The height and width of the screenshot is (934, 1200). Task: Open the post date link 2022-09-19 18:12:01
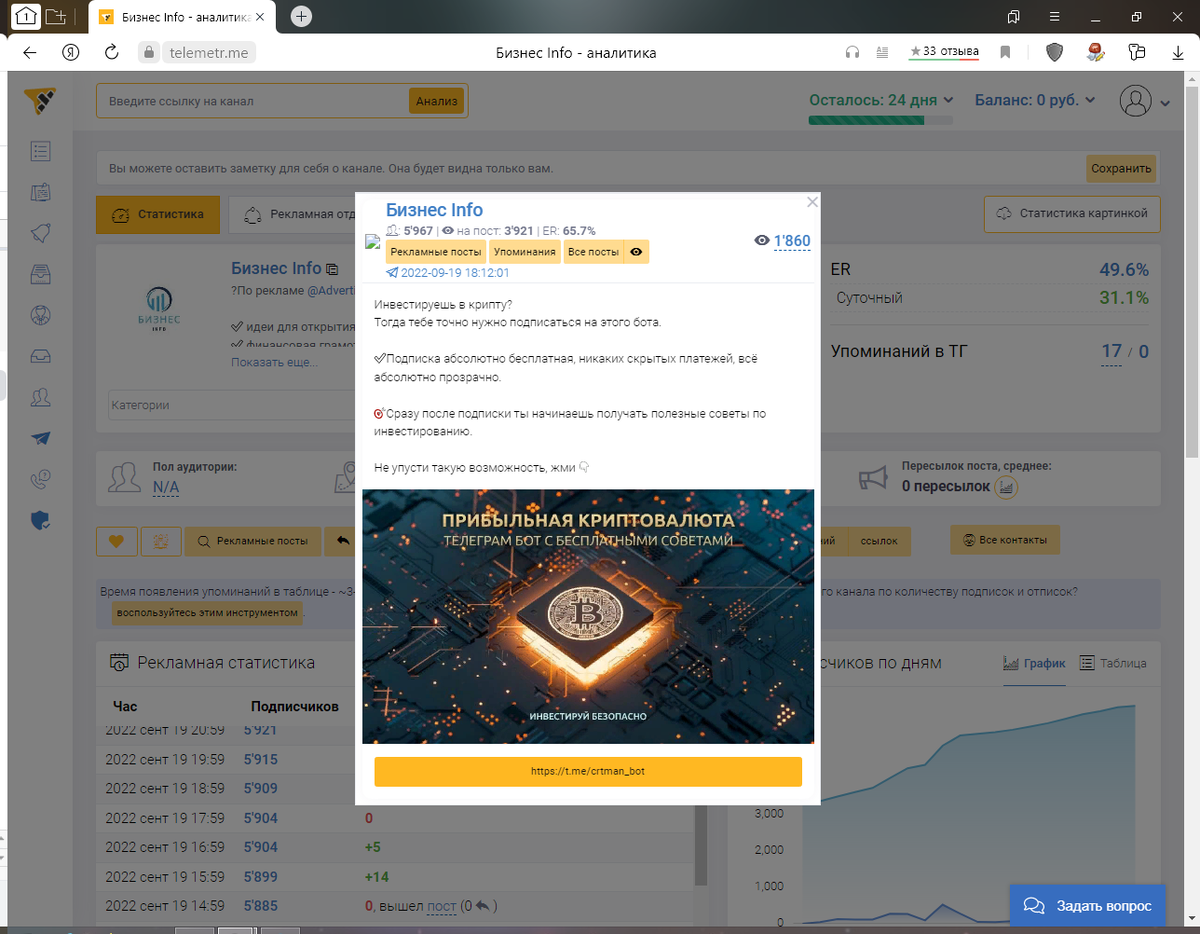(455, 273)
